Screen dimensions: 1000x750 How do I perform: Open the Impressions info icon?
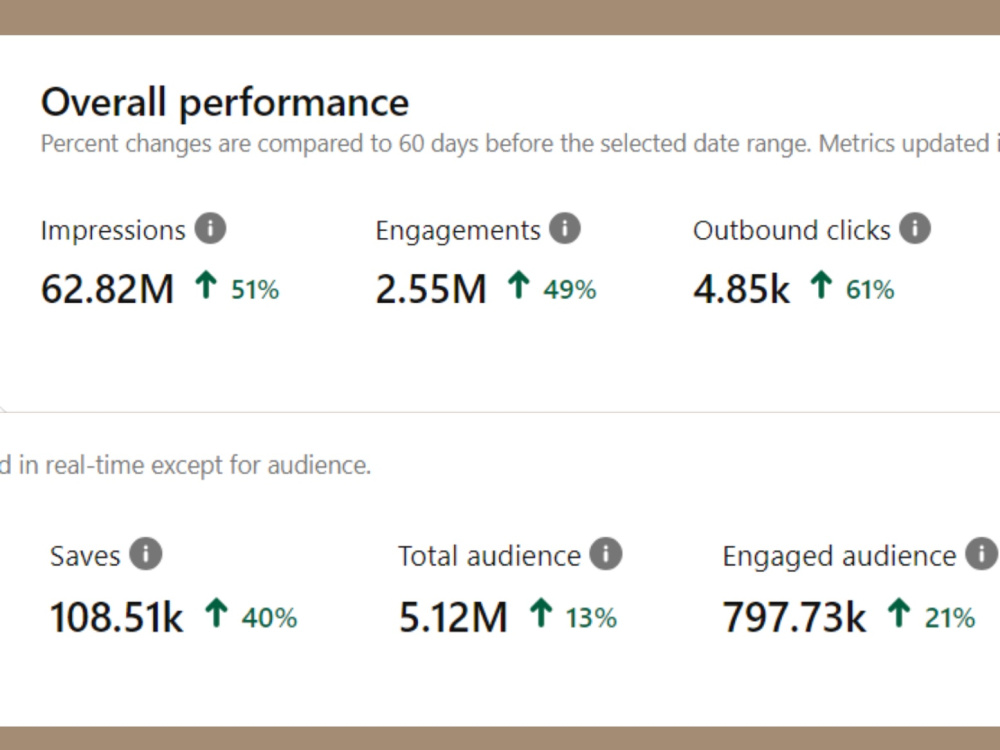[210, 228]
